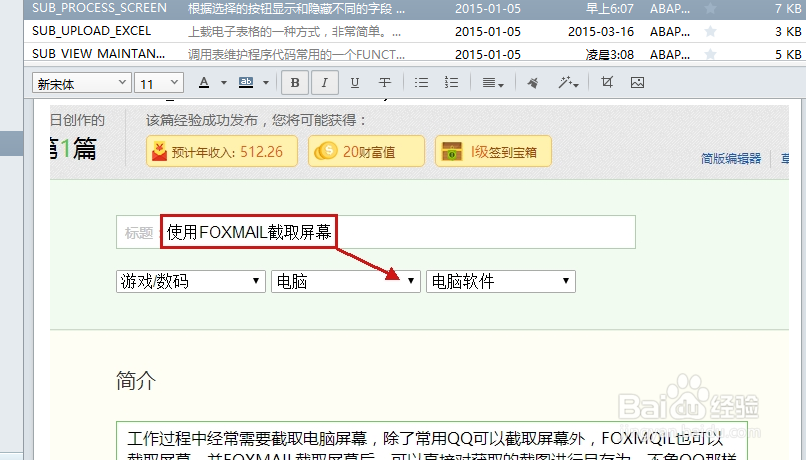The image size is (806, 460).
Task: Open the font color picker
Action: click(204, 83)
